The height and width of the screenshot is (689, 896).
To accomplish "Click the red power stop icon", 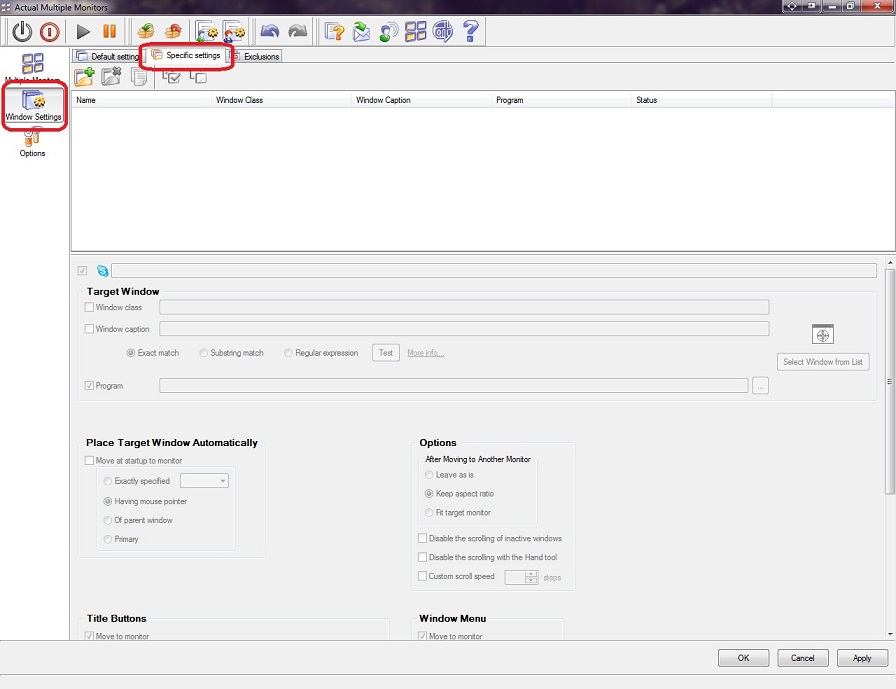I will (x=50, y=31).
